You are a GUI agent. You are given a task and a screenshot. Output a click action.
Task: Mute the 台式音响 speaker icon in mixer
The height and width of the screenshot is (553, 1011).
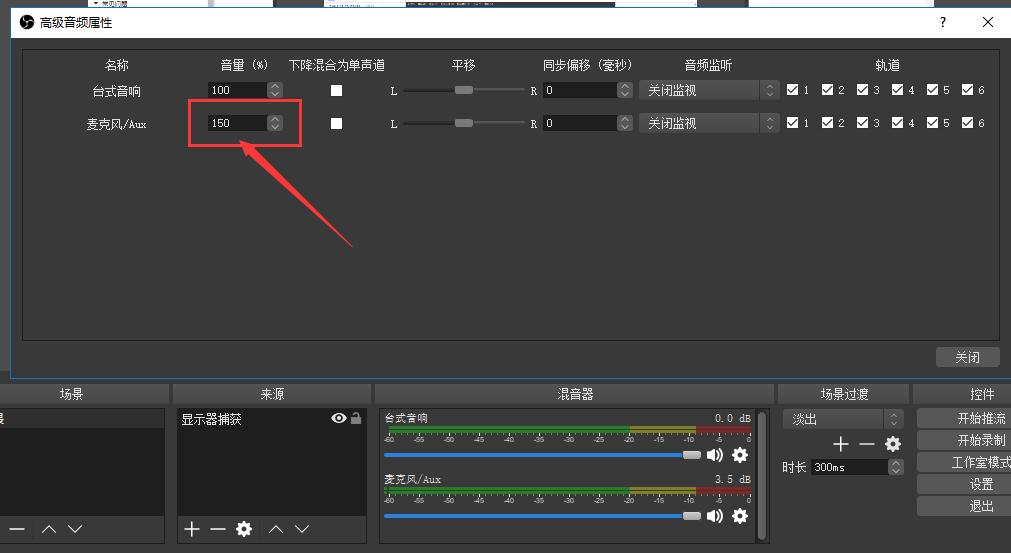click(x=714, y=455)
